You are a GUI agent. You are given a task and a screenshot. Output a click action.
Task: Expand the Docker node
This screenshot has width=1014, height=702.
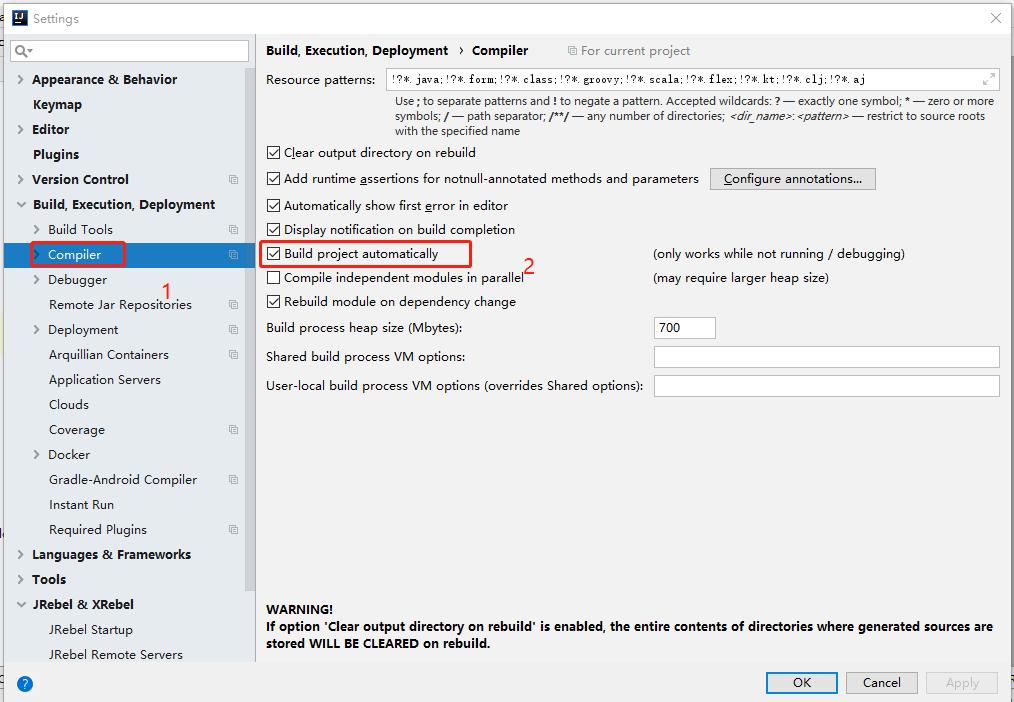point(37,455)
